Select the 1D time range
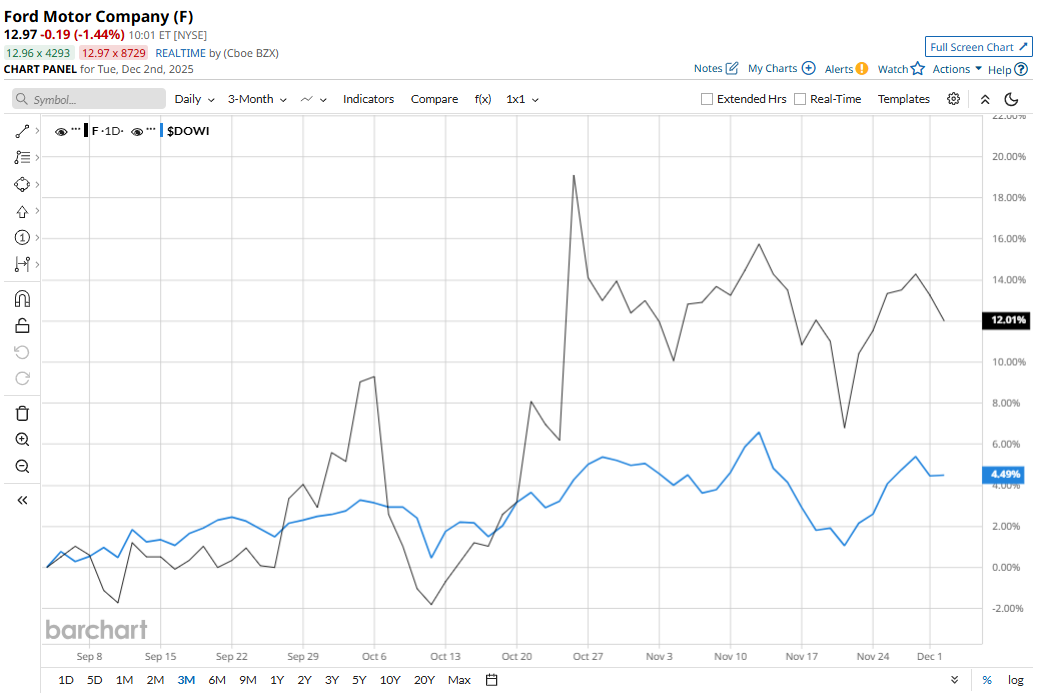The image size is (1043, 699). click(66, 680)
